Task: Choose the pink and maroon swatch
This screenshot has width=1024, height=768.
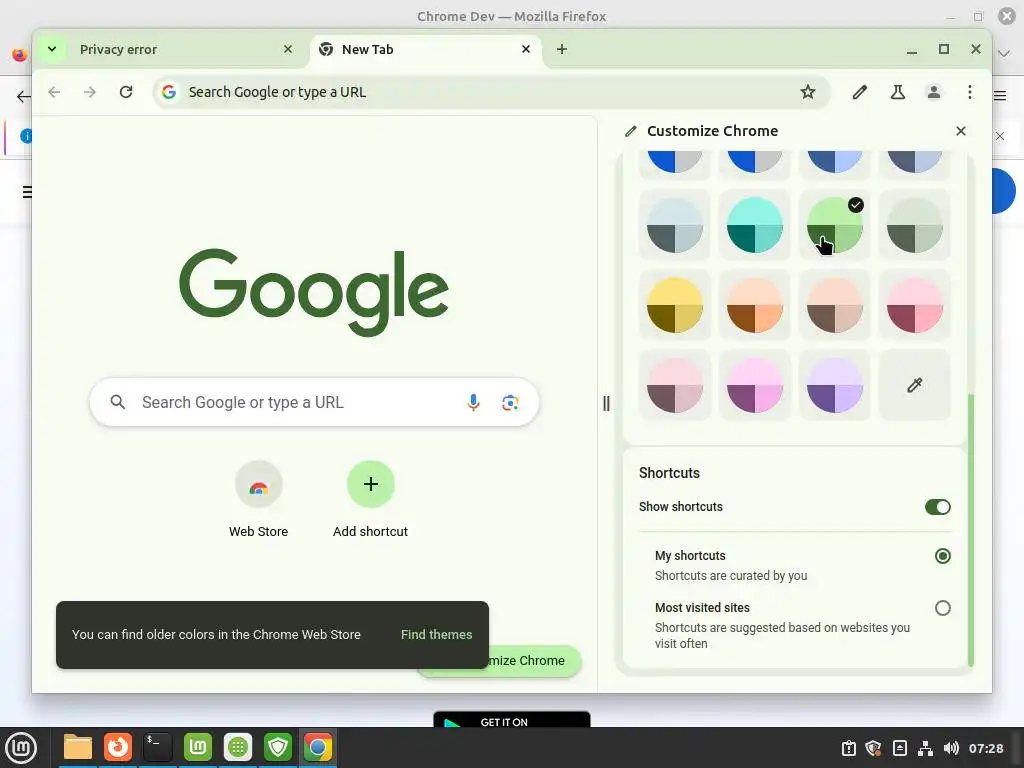Action: coord(914,305)
